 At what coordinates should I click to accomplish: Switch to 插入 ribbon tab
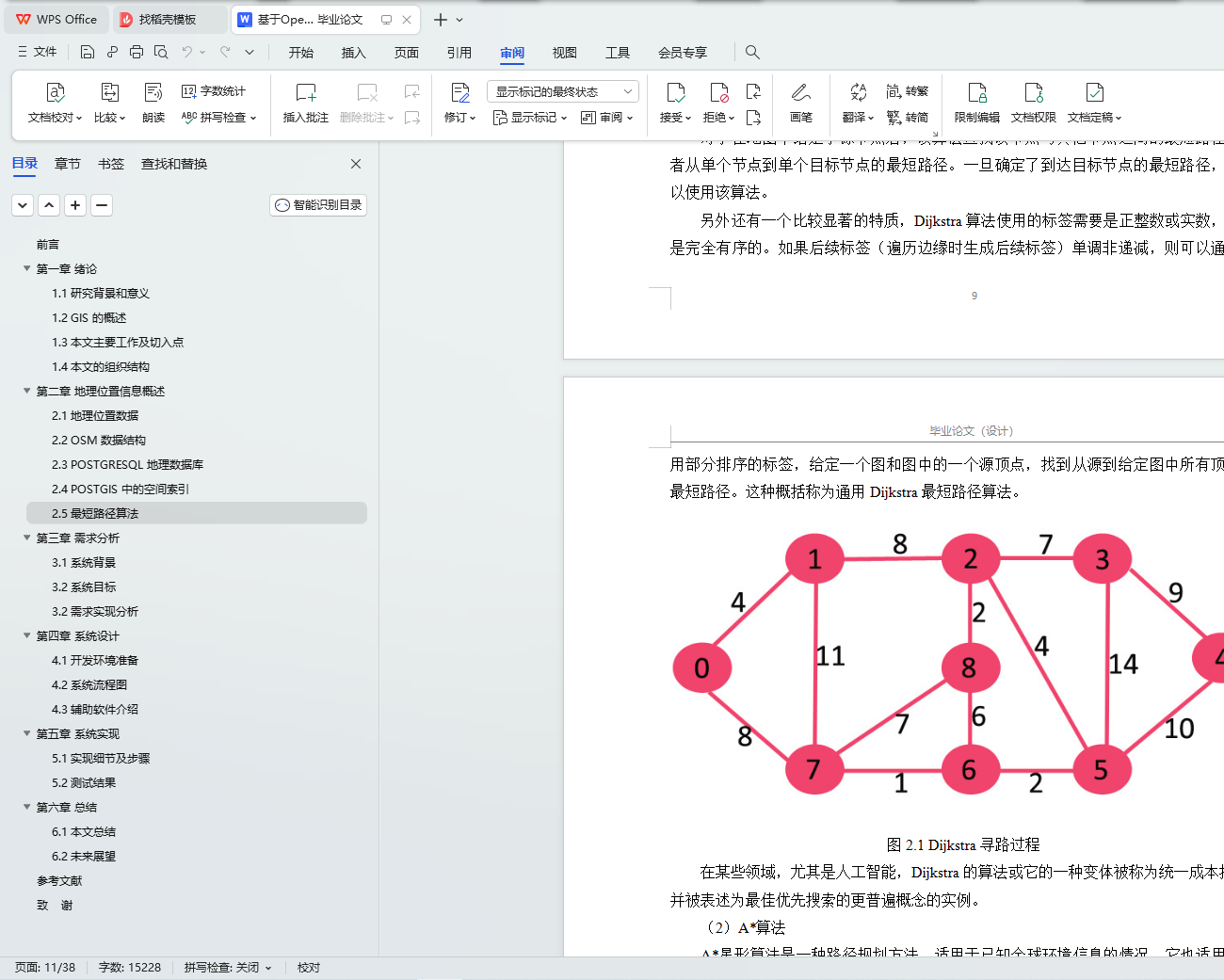[354, 53]
